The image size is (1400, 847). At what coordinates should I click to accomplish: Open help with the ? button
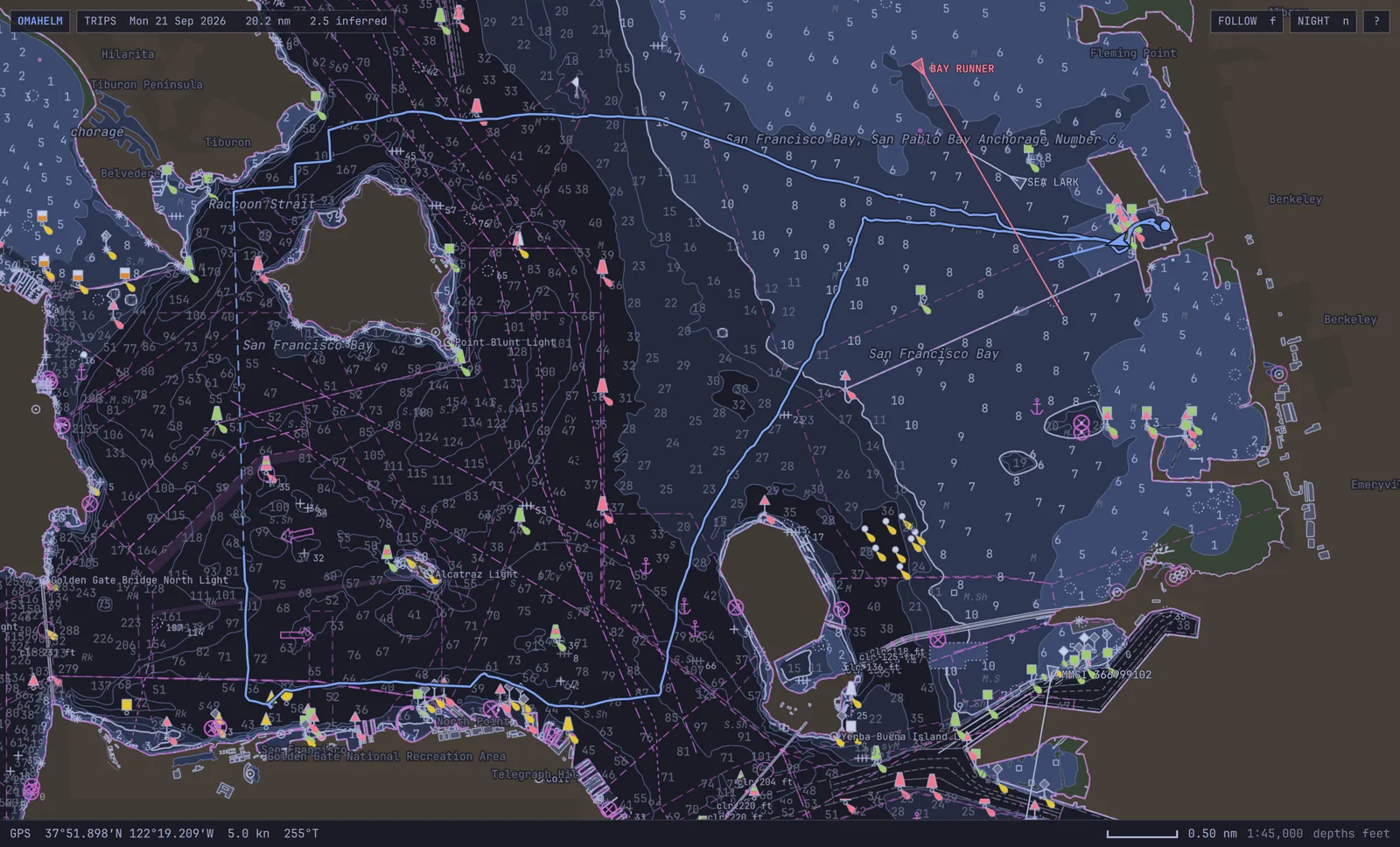tap(1376, 21)
